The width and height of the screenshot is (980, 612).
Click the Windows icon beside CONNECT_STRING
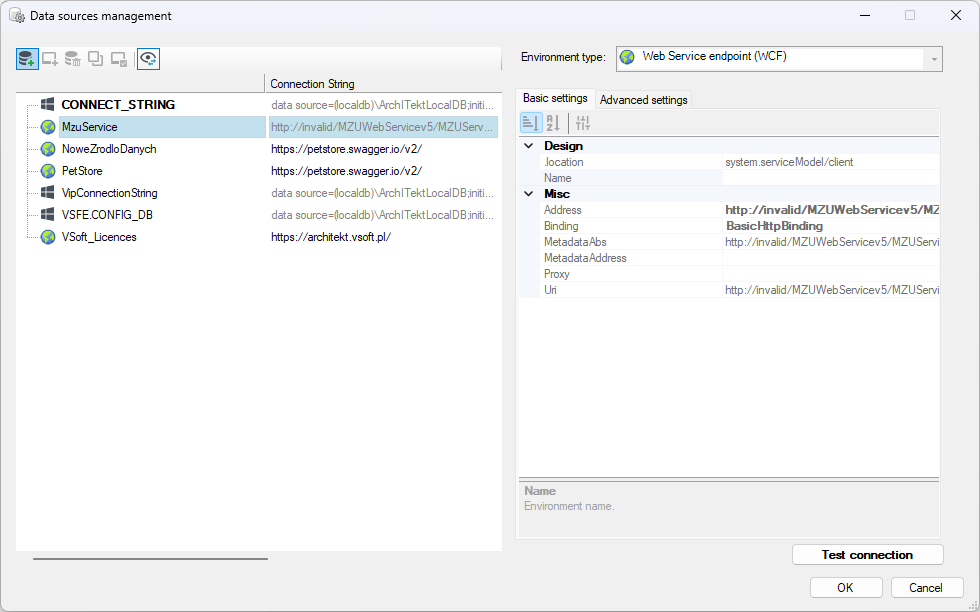(x=48, y=104)
